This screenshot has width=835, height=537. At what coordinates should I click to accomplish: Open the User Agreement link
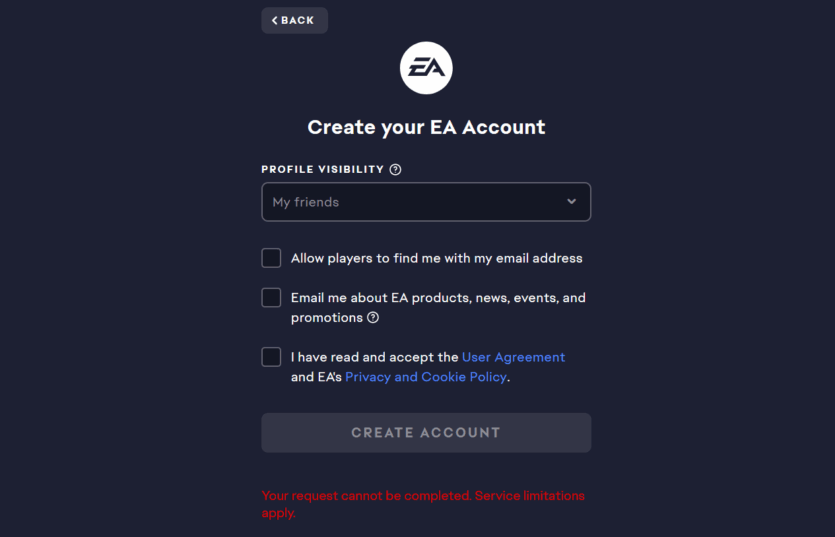pos(513,357)
